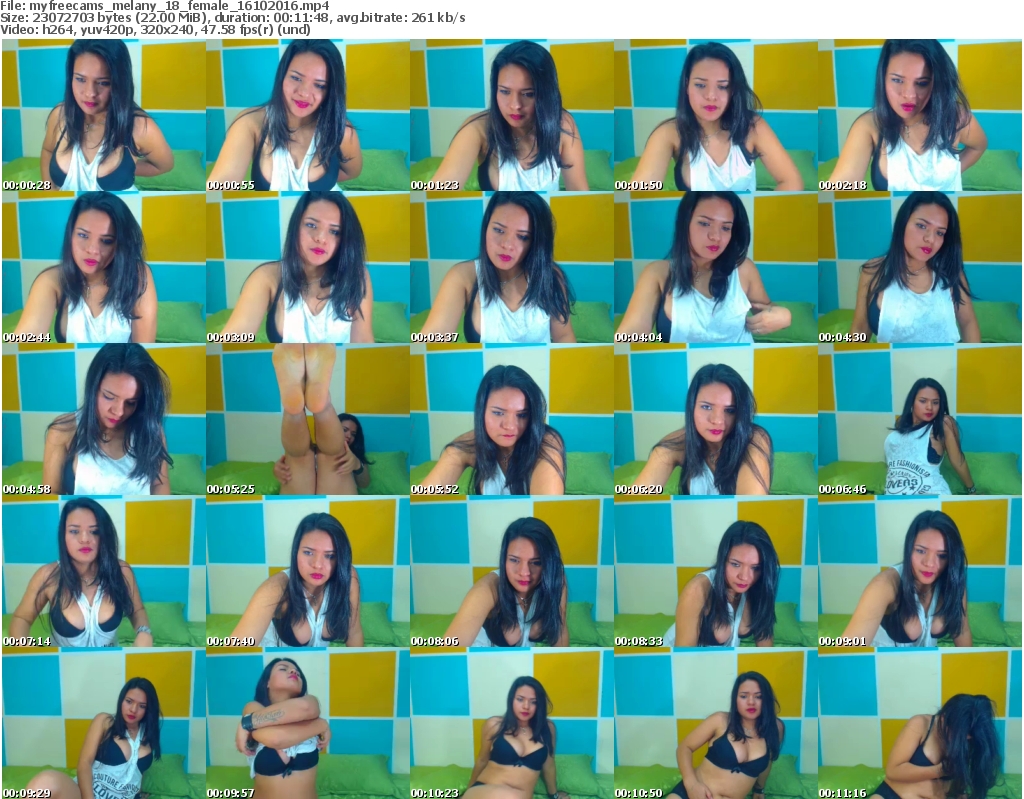Open the thumbnail at 00:01:23
1024x799 pixels.
click(x=511, y=115)
